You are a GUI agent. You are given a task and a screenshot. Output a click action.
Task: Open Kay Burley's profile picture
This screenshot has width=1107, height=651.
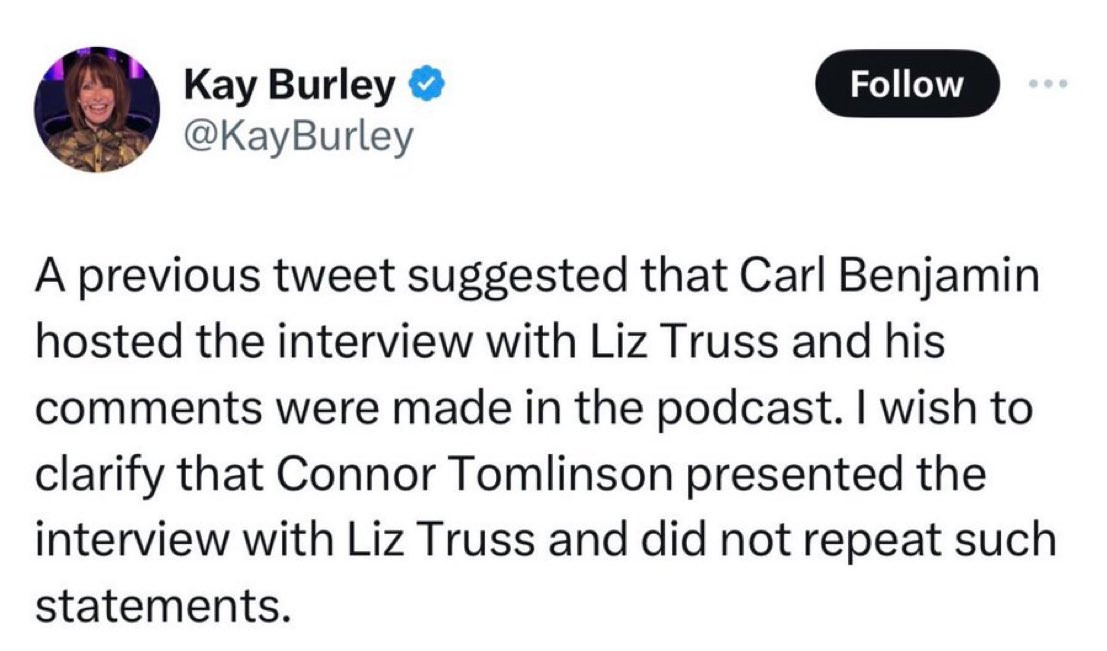point(97,110)
